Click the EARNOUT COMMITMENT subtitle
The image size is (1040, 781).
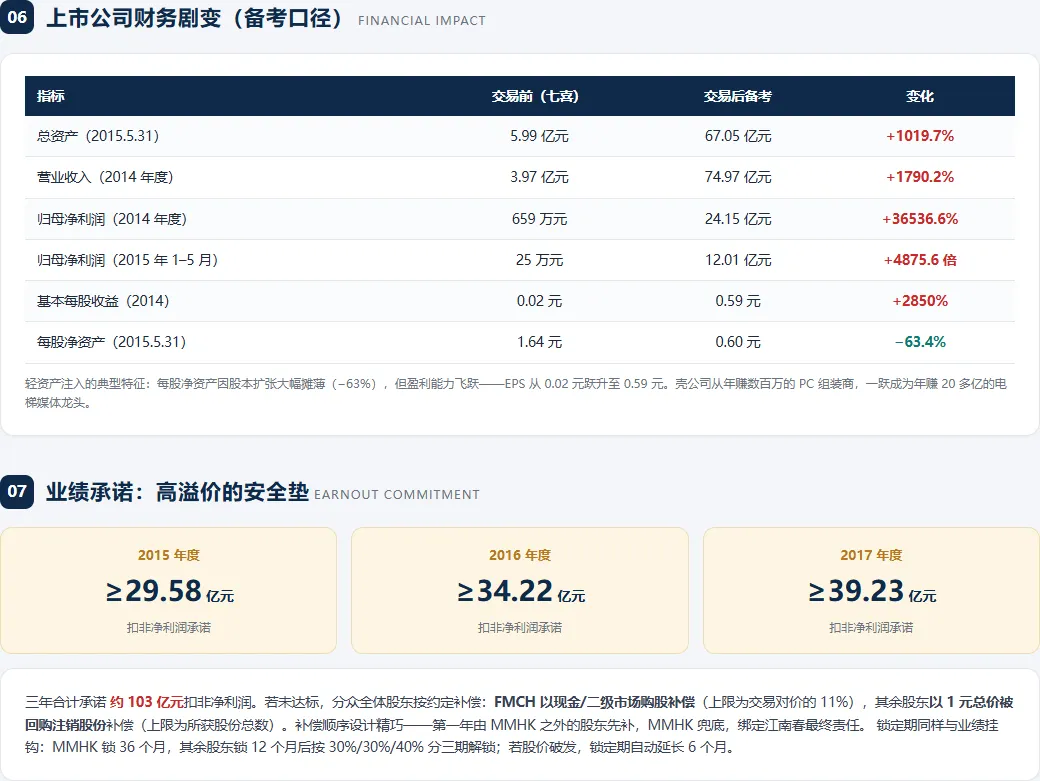pos(397,495)
